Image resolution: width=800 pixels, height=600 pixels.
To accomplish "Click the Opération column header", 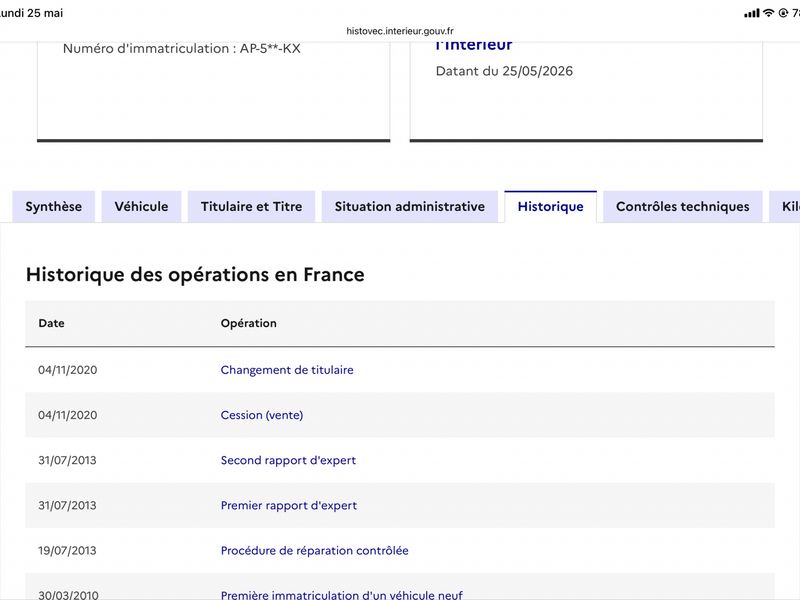I will point(248,323).
